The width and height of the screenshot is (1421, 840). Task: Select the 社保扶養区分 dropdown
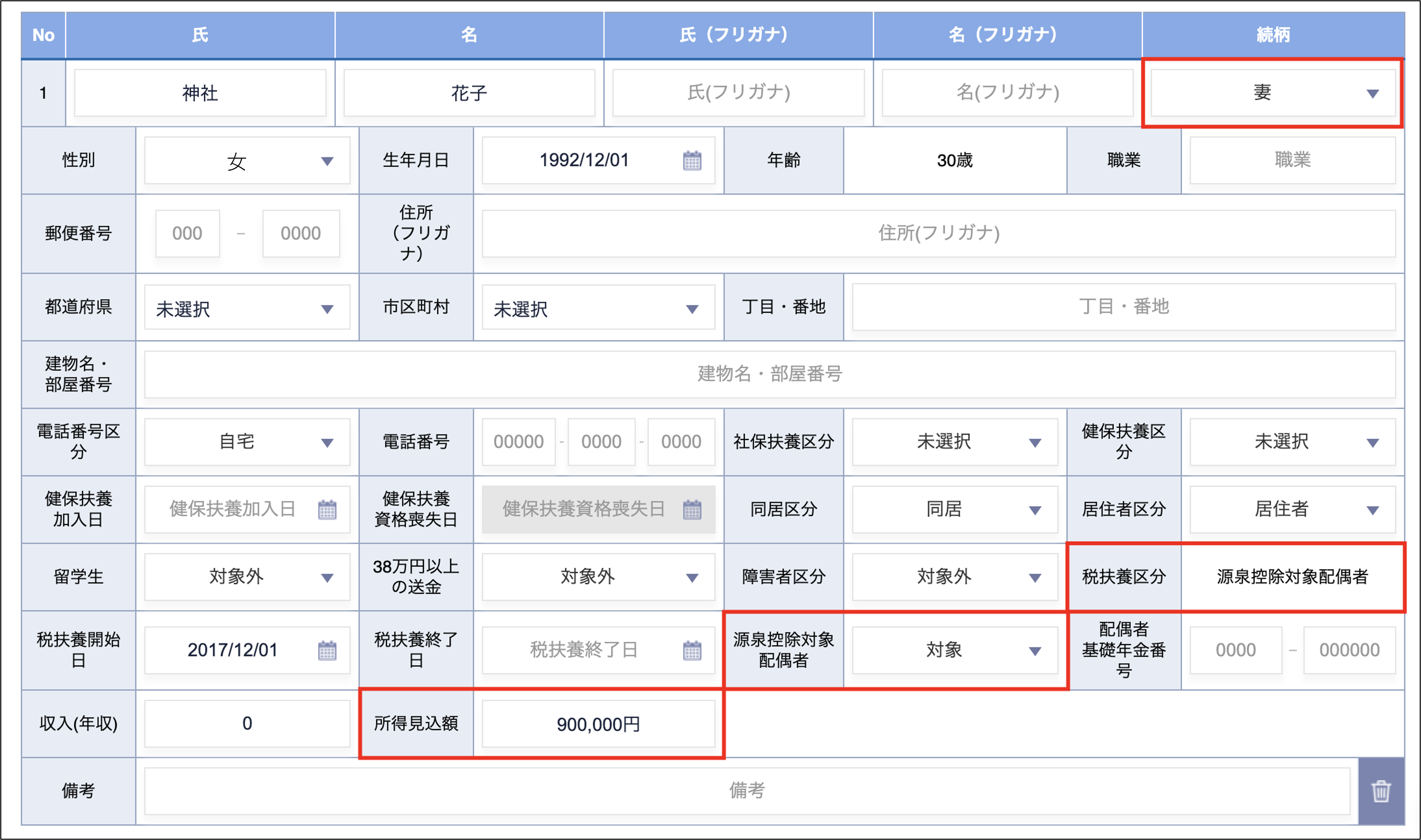pyautogui.click(x=954, y=441)
